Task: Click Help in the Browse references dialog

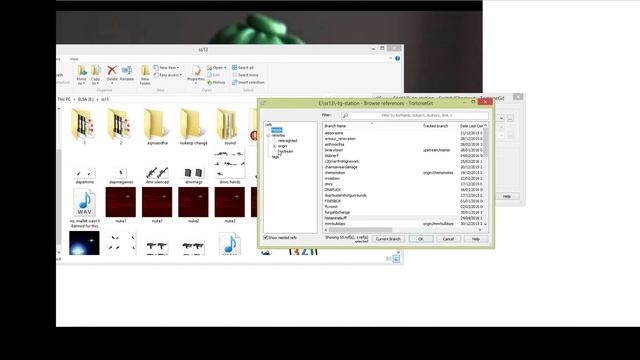Action: pos(476,239)
